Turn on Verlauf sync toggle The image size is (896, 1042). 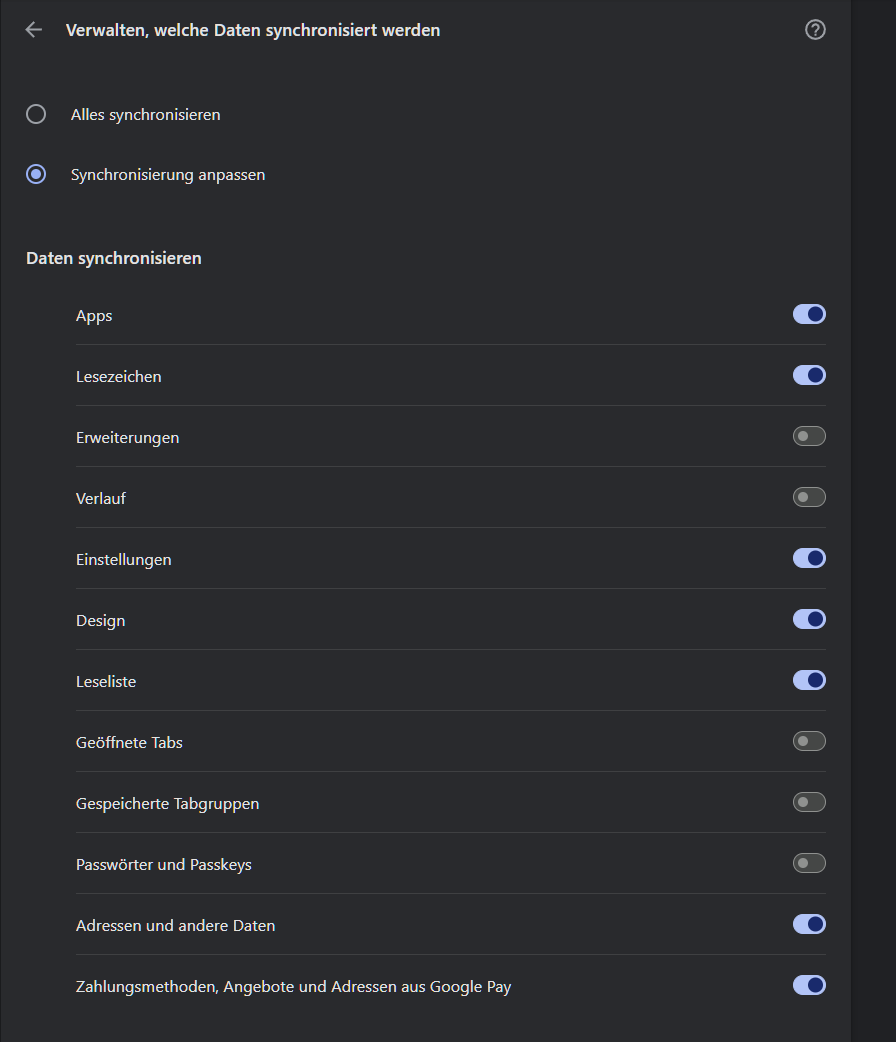tap(809, 497)
